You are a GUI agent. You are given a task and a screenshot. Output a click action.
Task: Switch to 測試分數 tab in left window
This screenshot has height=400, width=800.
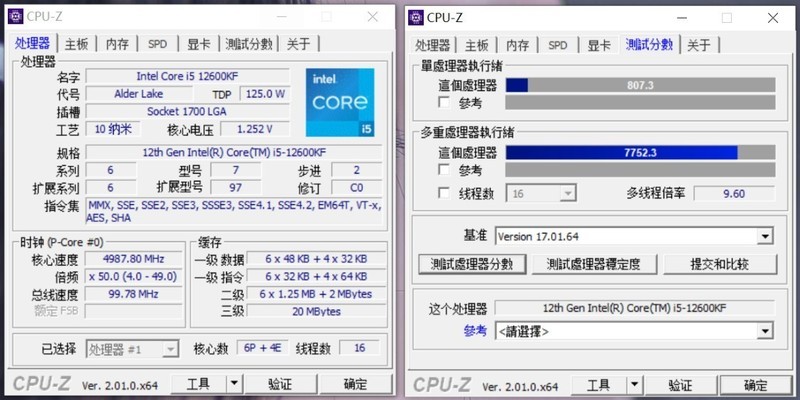pyautogui.click(x=249, y=44)
